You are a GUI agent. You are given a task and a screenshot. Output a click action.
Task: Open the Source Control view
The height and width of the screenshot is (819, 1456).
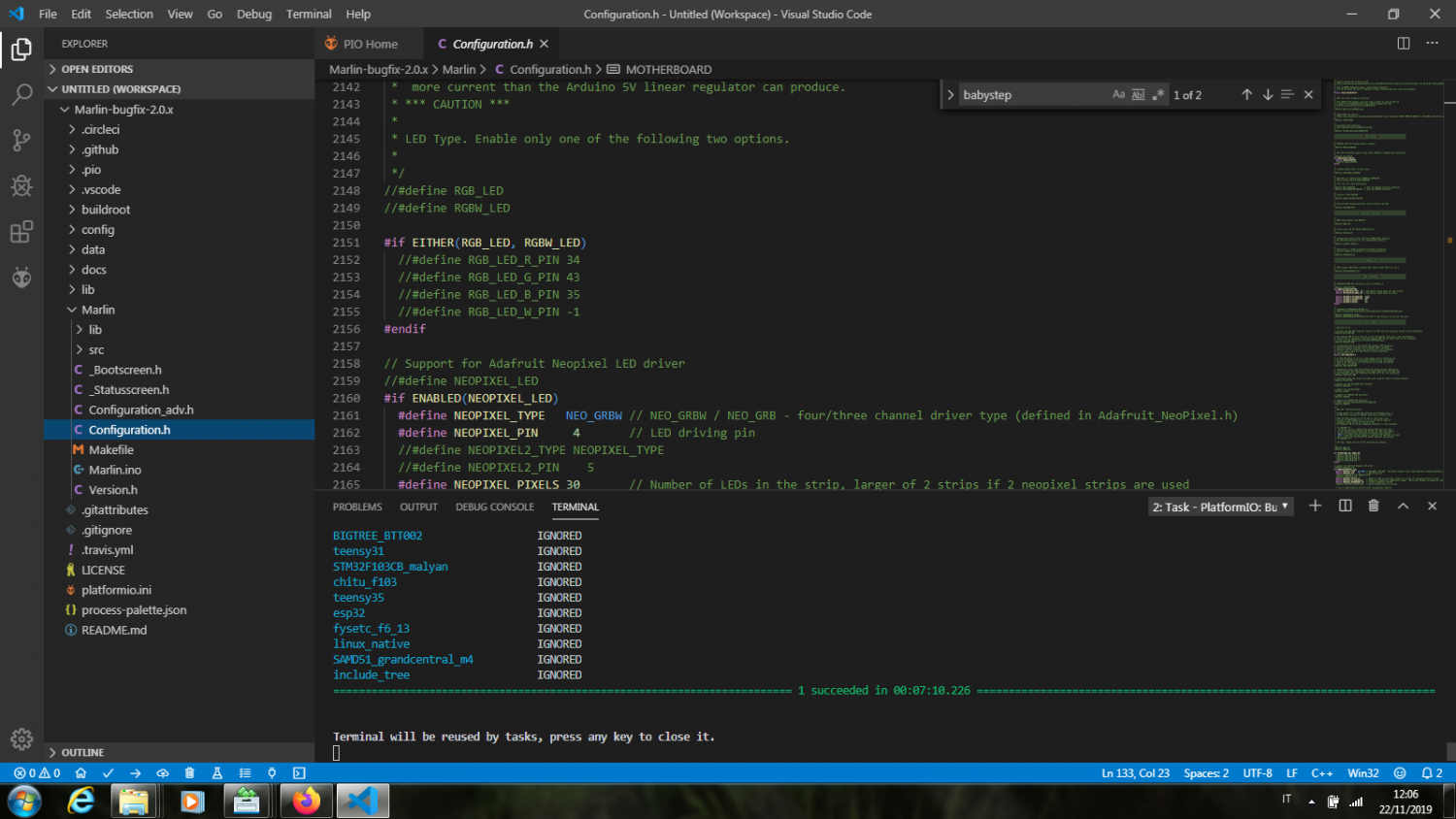21,140
